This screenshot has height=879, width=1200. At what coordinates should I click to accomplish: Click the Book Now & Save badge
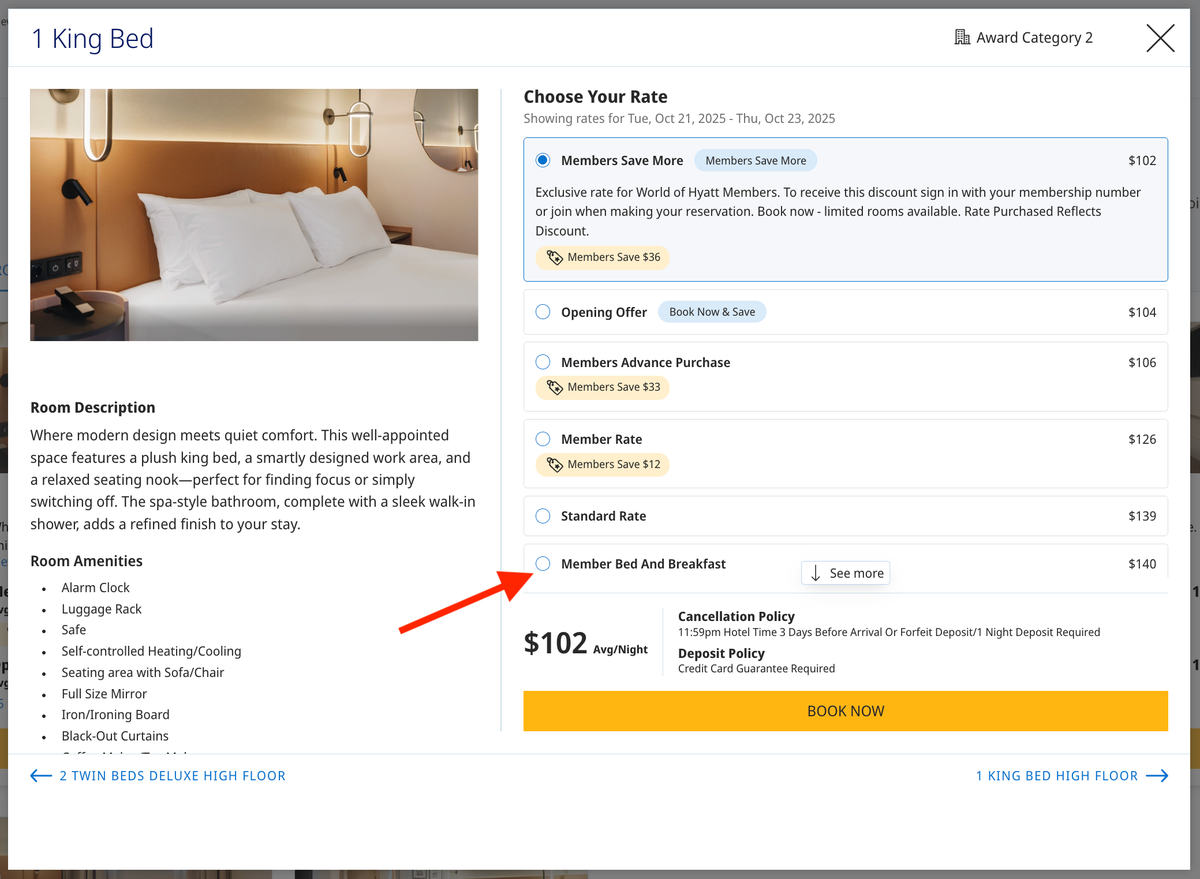click(x=712, y=311)
